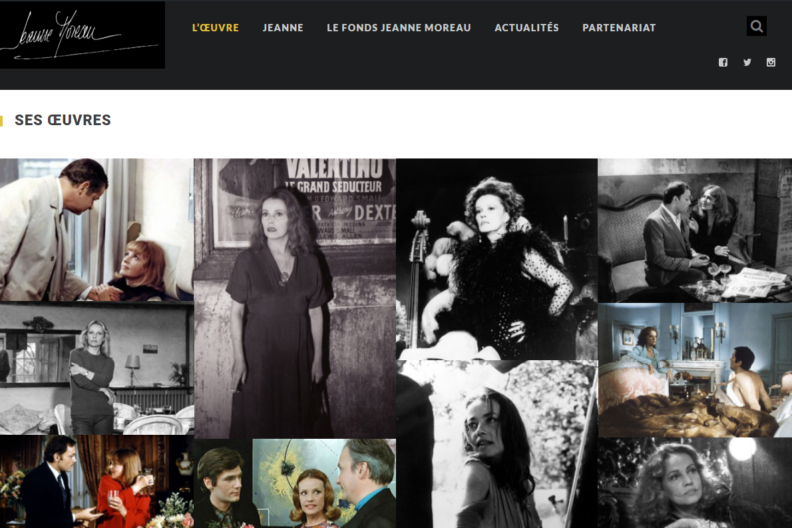
Task: Open the blue bedroom color still
Action: 695,370
